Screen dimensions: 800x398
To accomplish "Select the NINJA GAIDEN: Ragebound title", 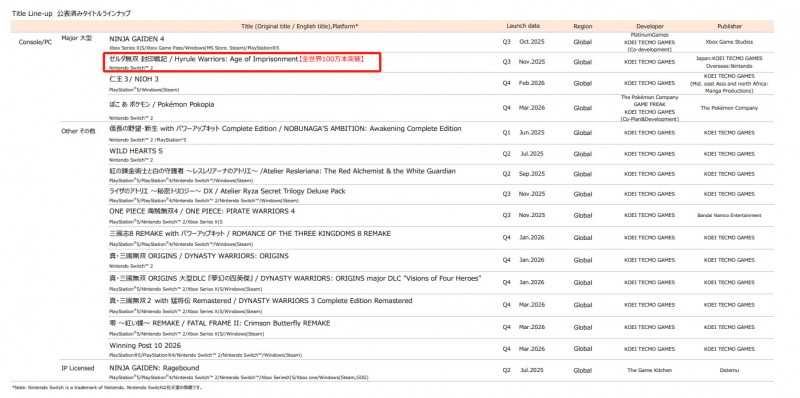I will (x=154, y=368).
